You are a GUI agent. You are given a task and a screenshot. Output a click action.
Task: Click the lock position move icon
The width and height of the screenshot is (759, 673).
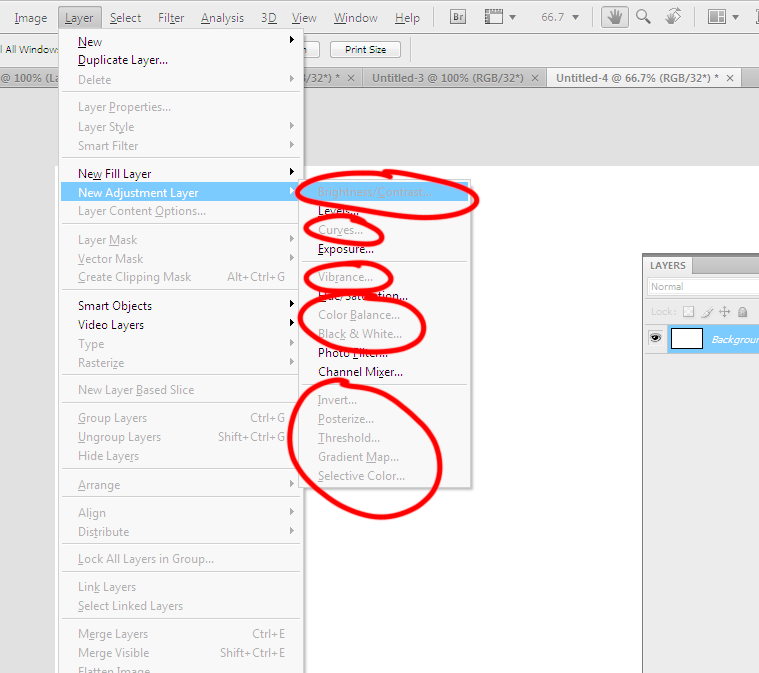click(x=725, y=312)
